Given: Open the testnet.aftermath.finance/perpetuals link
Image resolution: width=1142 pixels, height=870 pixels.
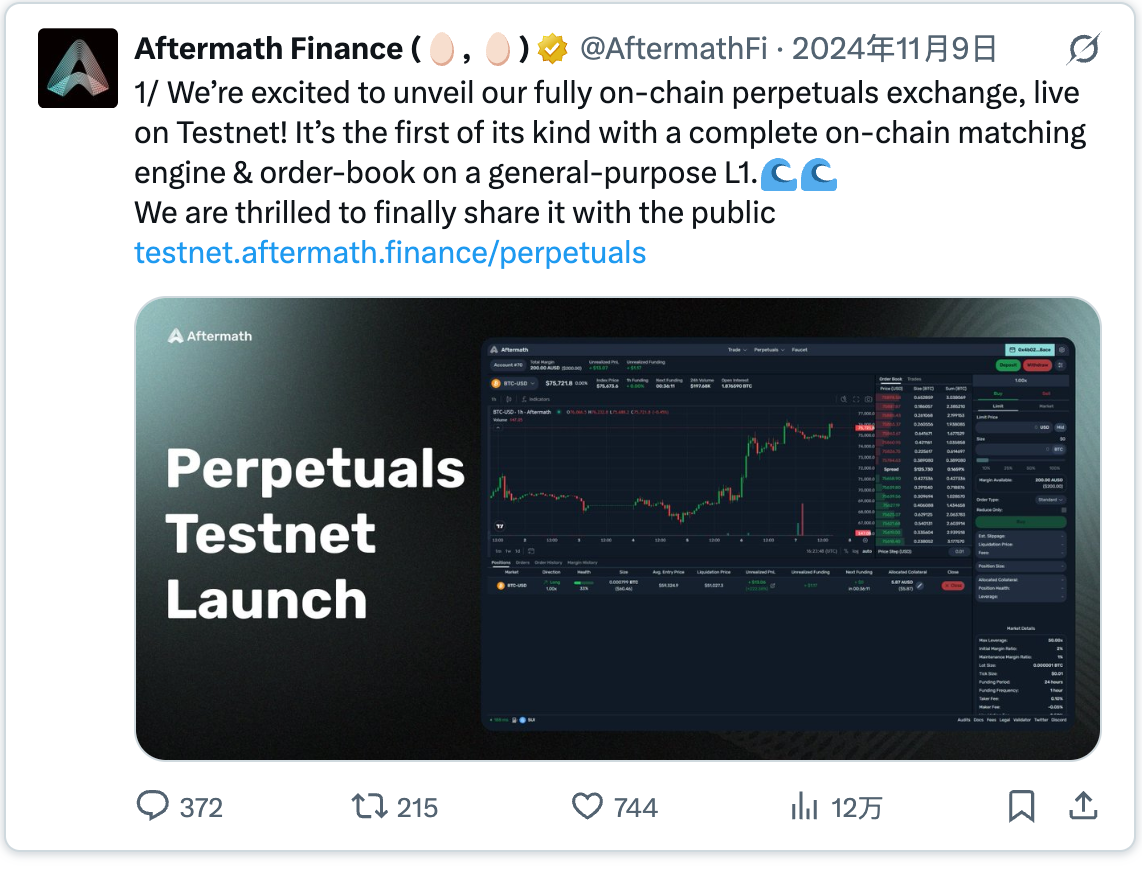Looking at the screenshot, I should click(x=390, y=252).
